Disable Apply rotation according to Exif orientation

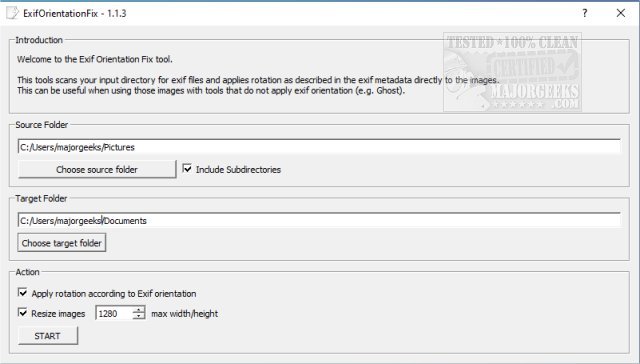(x=22, y=293)
